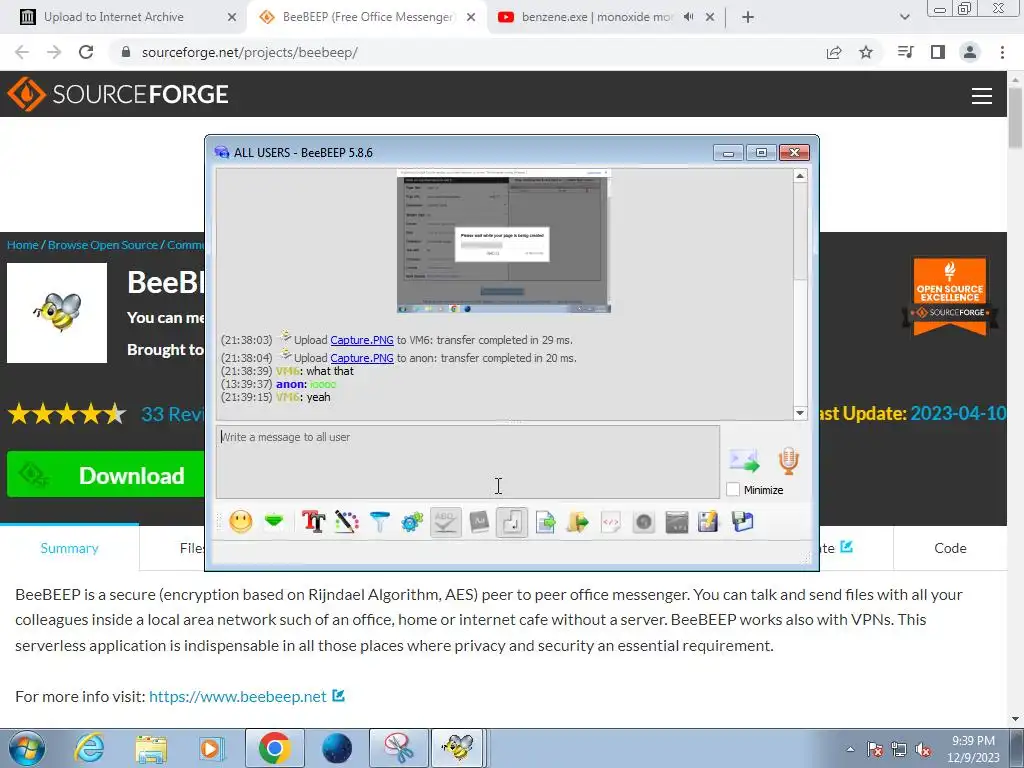Open the media controls icon in Chrome toolbar
This screenshot has width=1024, height=768.
pos(905,52)
